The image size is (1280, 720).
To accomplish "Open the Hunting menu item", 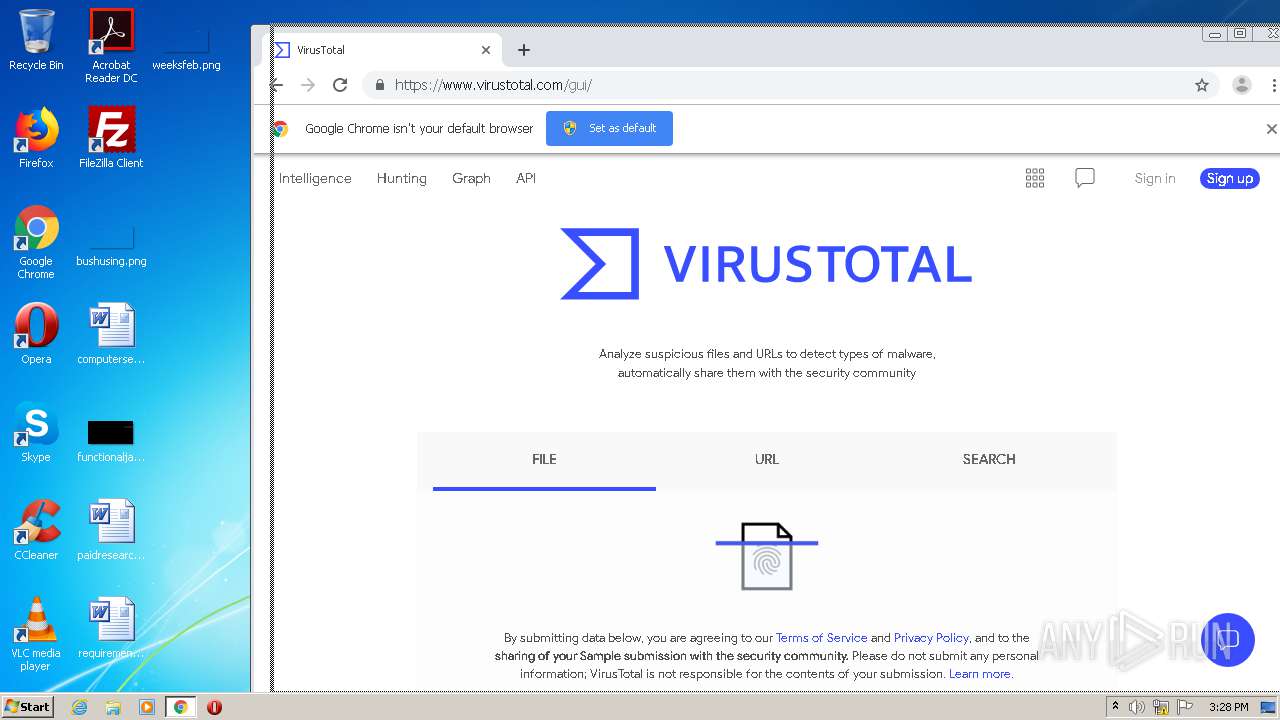I will (x=402, y=178).
